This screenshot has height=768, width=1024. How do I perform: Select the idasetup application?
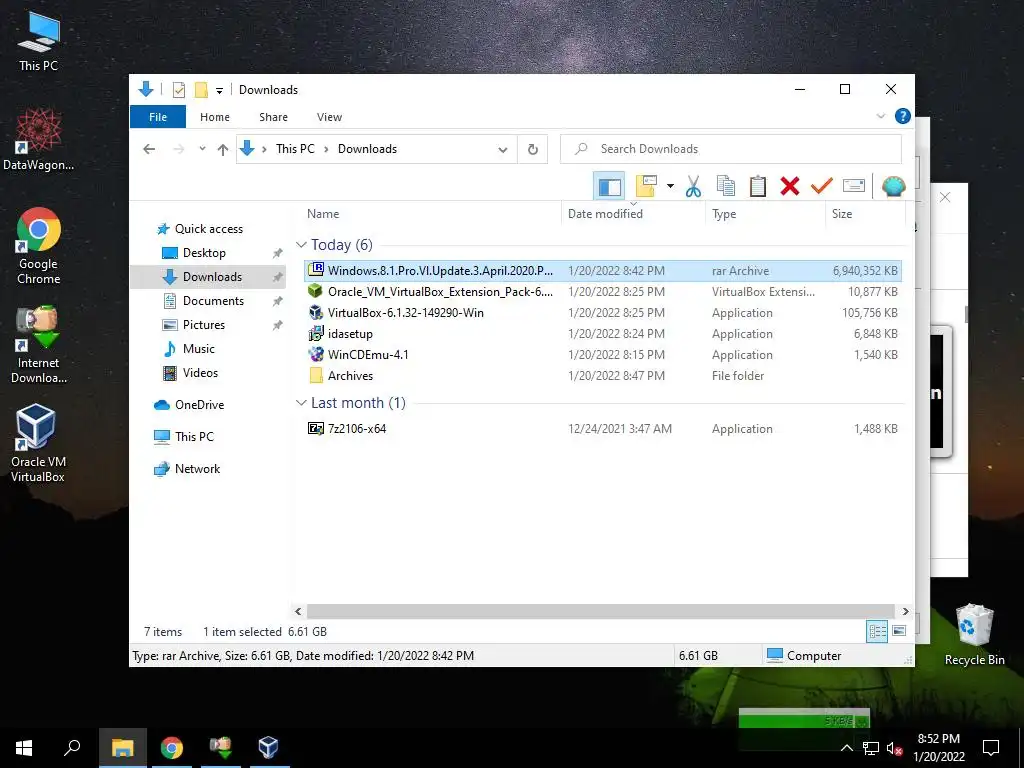pyautogui.click(x=603, y=334)
